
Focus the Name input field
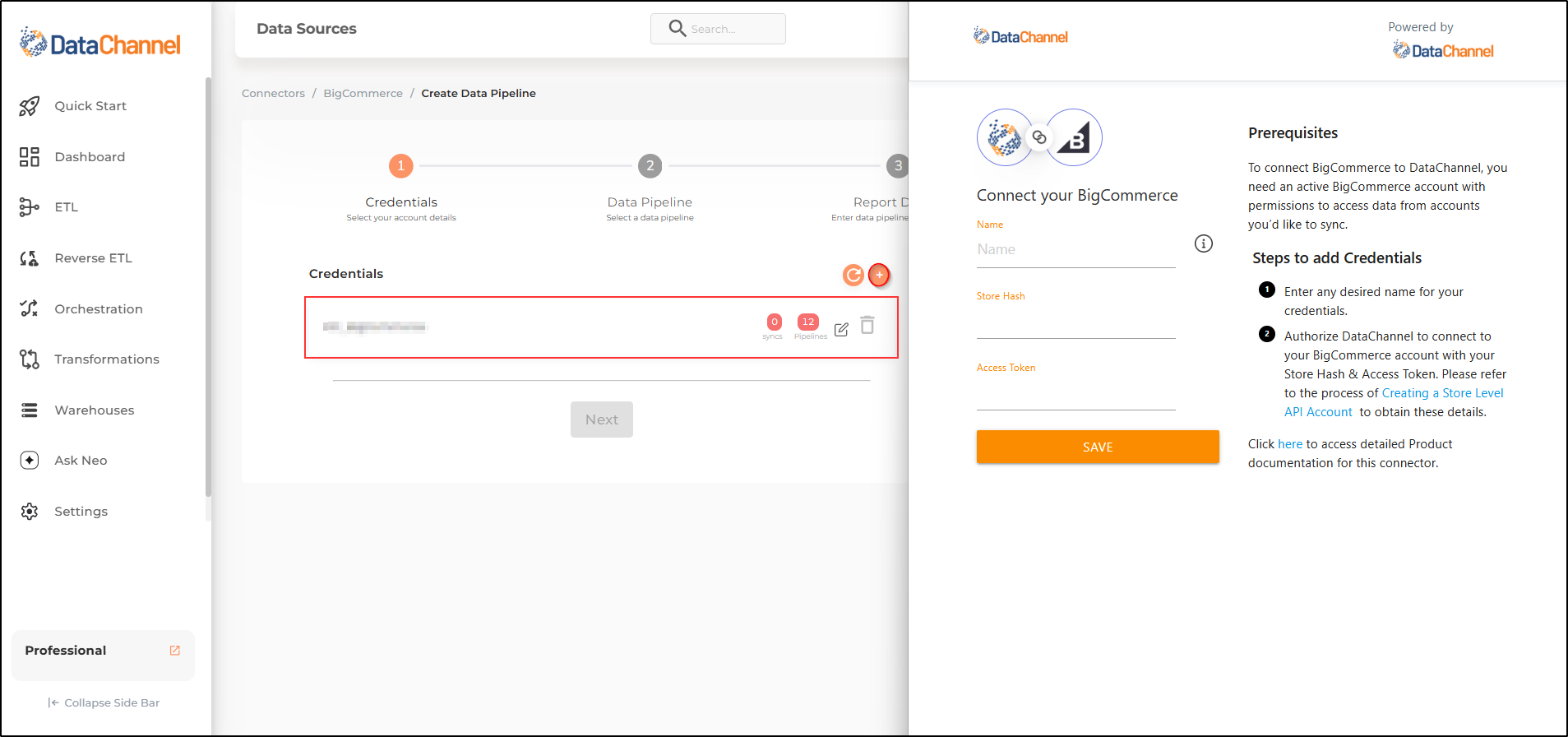pyautogui.click(x=1076, y=250)
